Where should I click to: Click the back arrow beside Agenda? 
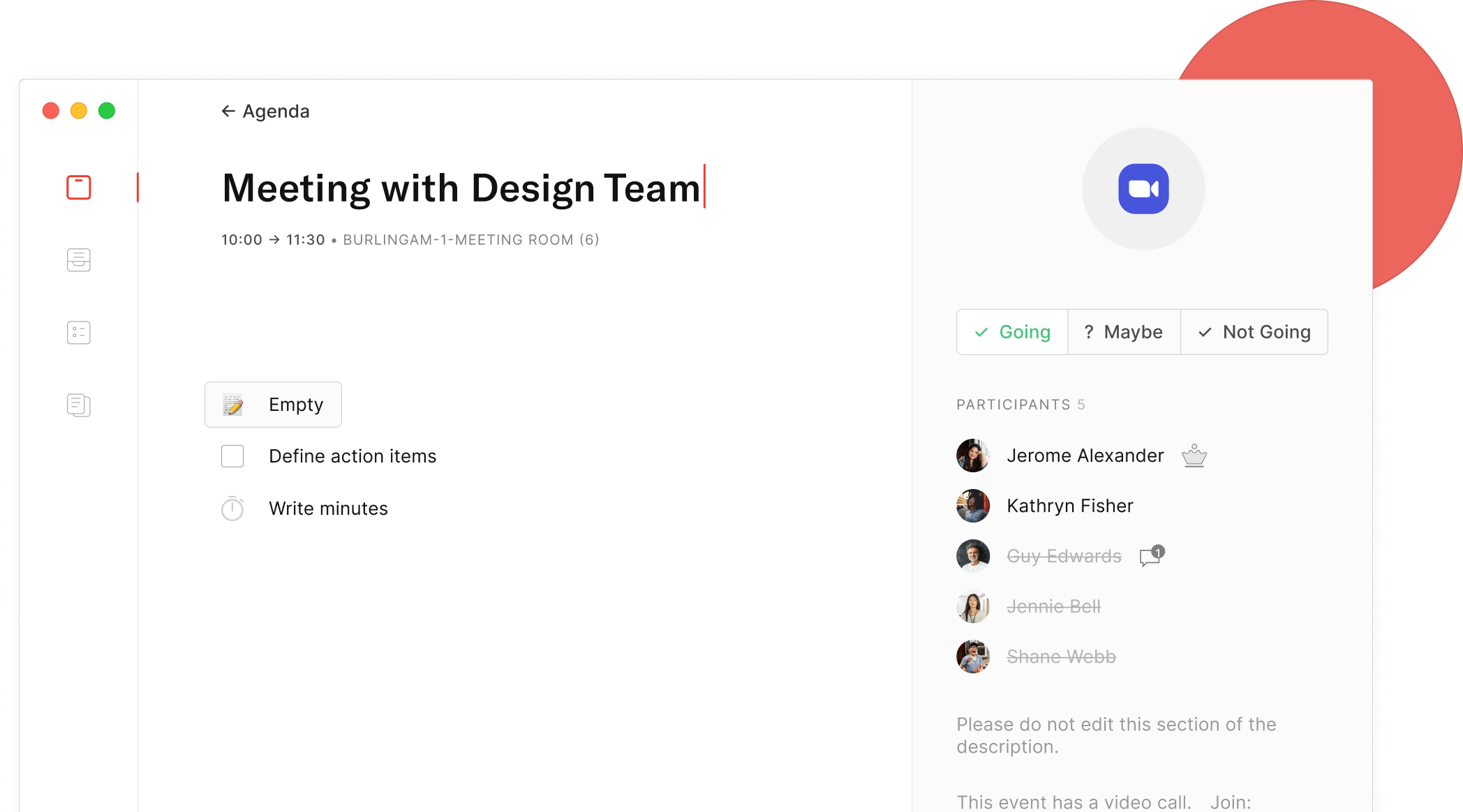(228, 111)
